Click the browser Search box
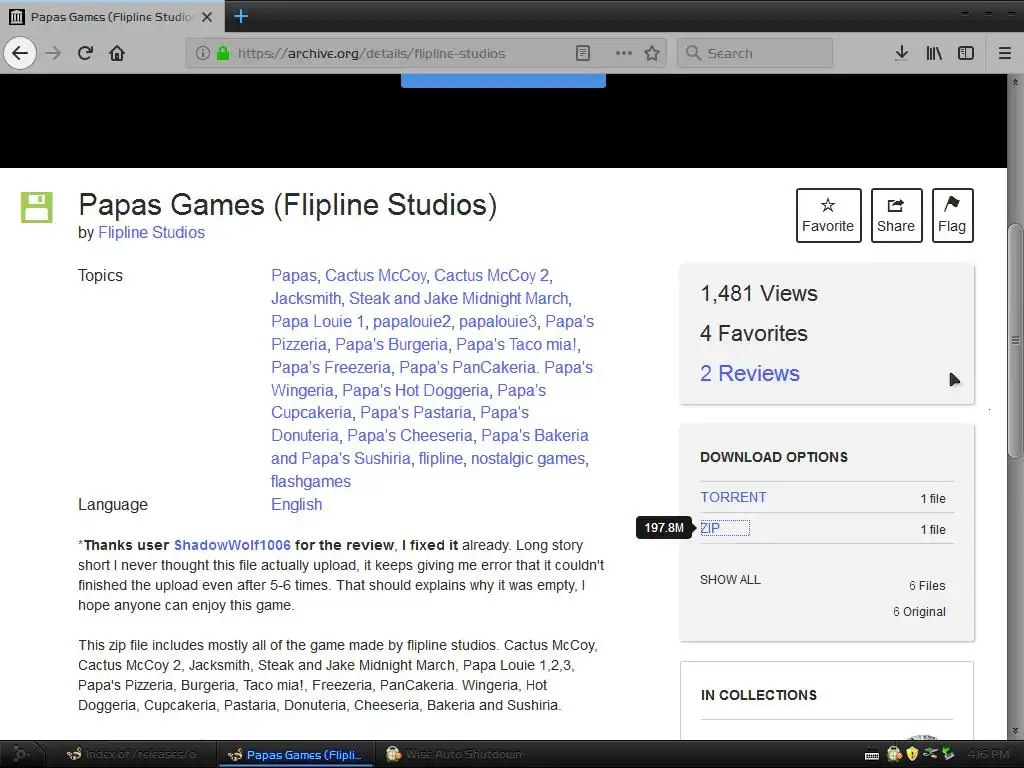Screen dimensions: 1024x768 pos(756,54)
